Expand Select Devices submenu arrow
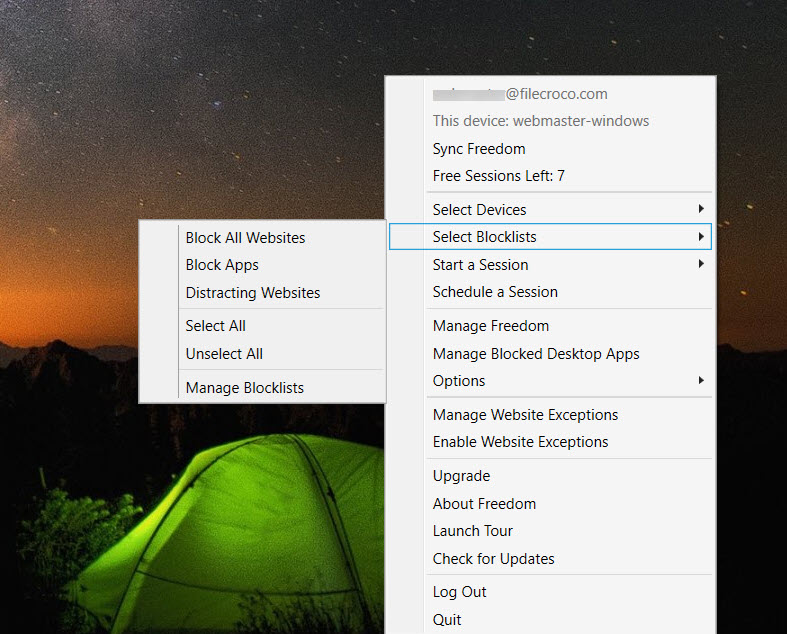 tap(701, 209)
